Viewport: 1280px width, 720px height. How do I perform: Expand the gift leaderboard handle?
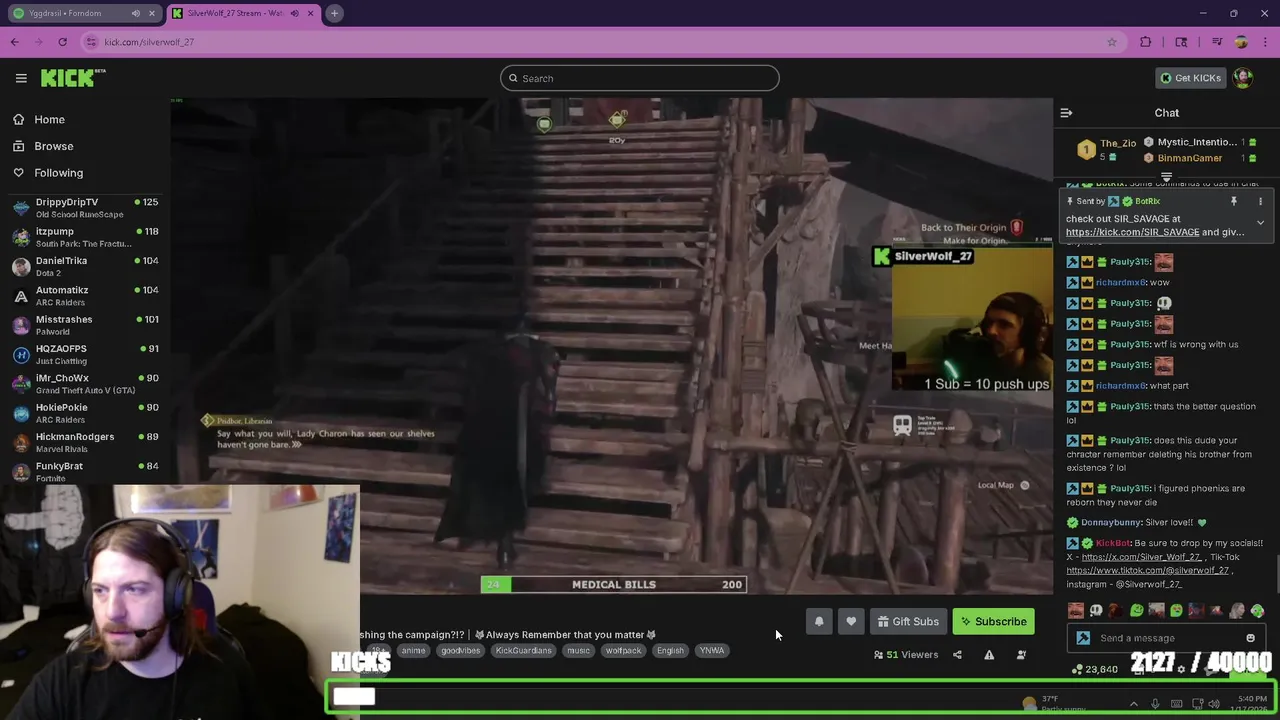[x=1166, y=177]
